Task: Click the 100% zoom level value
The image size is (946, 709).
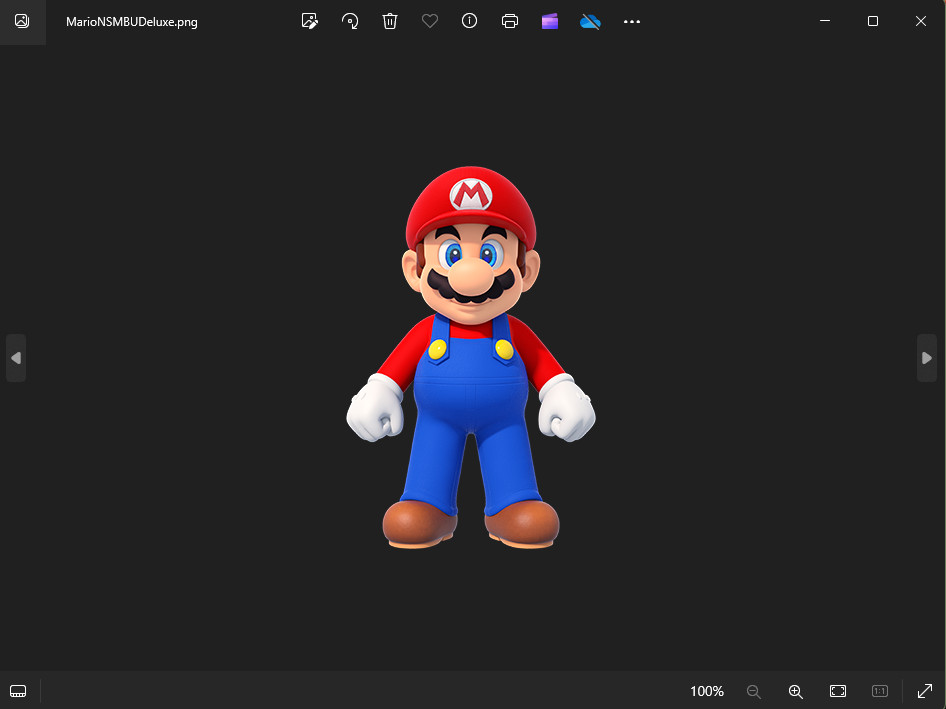Action: [706, 691]
